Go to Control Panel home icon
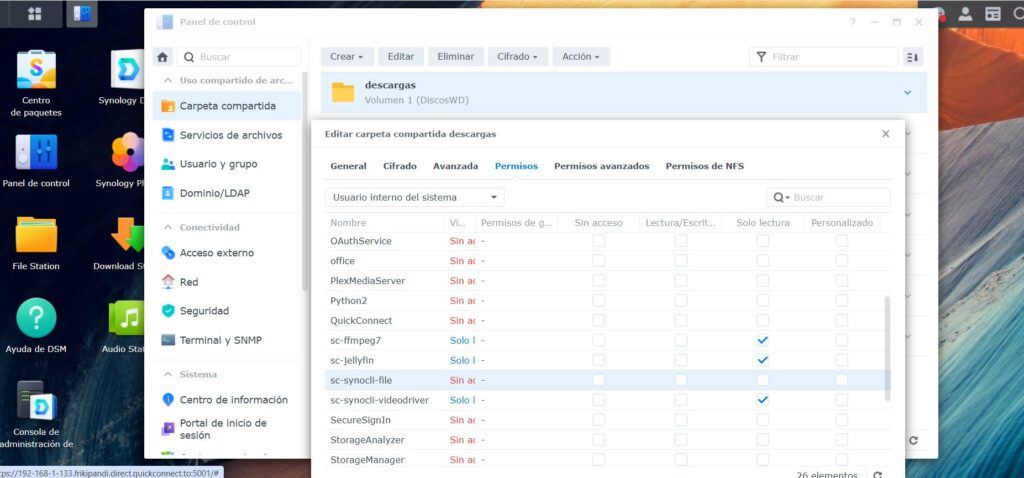 coord(164,57)
